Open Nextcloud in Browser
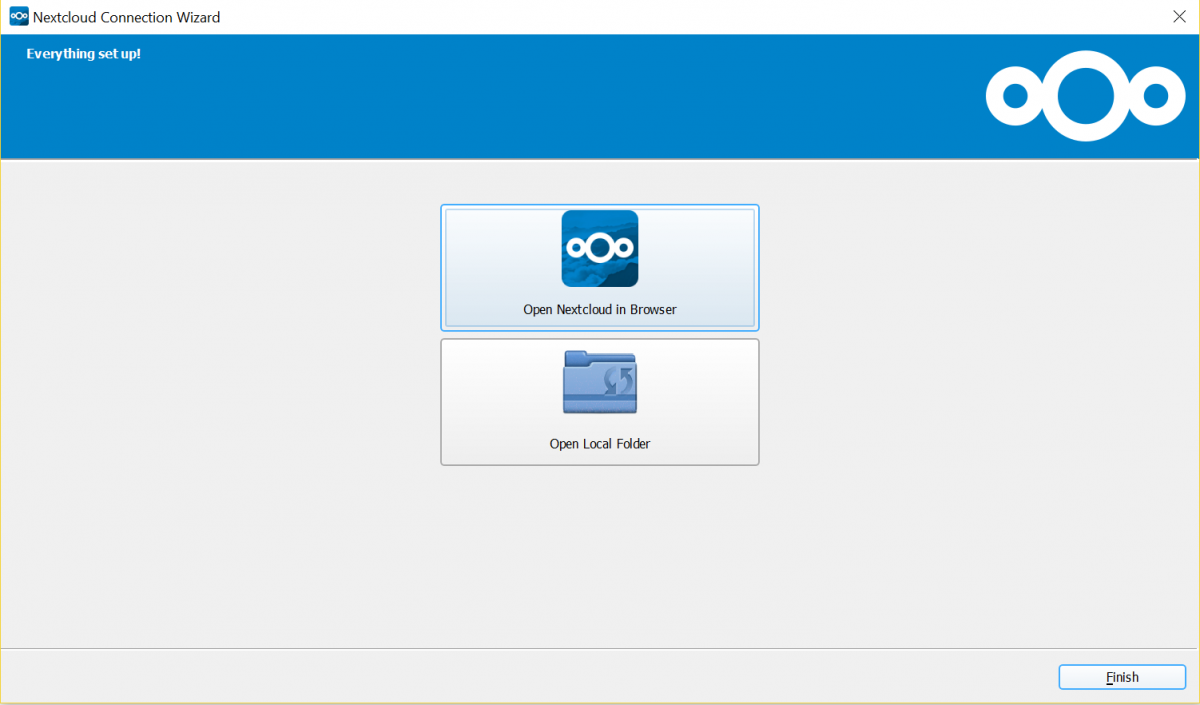Viewport: 1200px width, 705px height. [x=600, y=268]
